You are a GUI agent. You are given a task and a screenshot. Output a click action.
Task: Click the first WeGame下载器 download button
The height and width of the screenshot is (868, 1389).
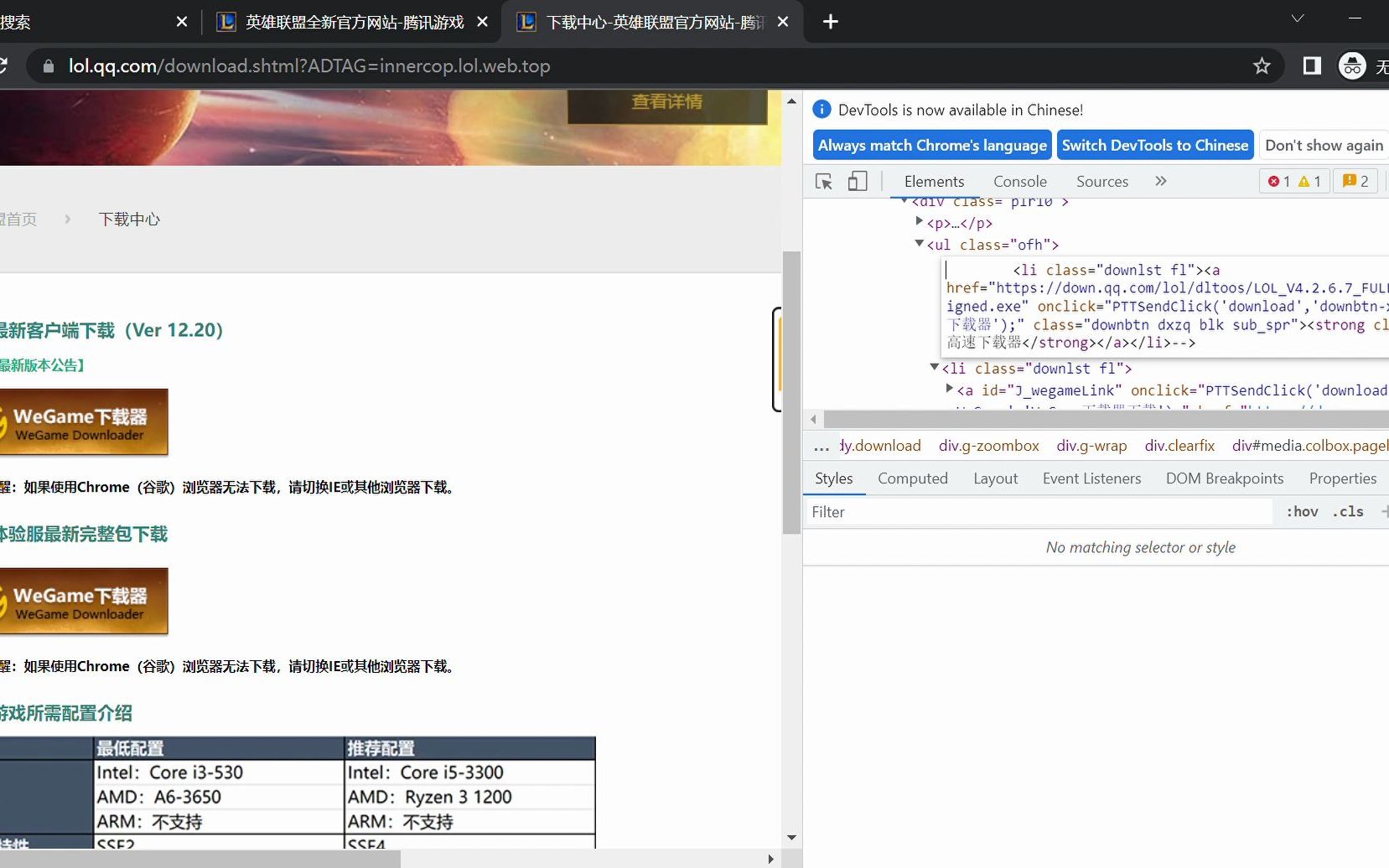[84, 422]
